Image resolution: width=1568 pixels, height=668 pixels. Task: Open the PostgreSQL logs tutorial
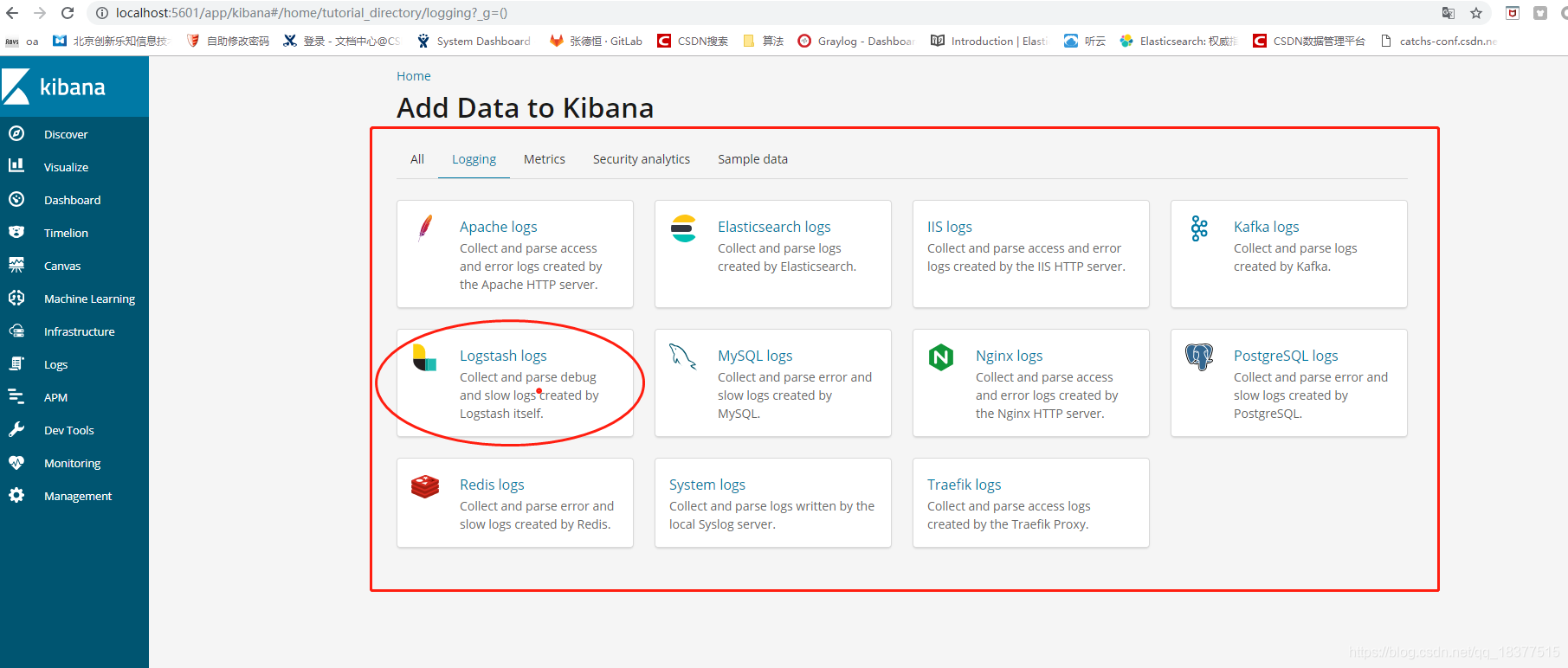click(x=1289, y=383)
